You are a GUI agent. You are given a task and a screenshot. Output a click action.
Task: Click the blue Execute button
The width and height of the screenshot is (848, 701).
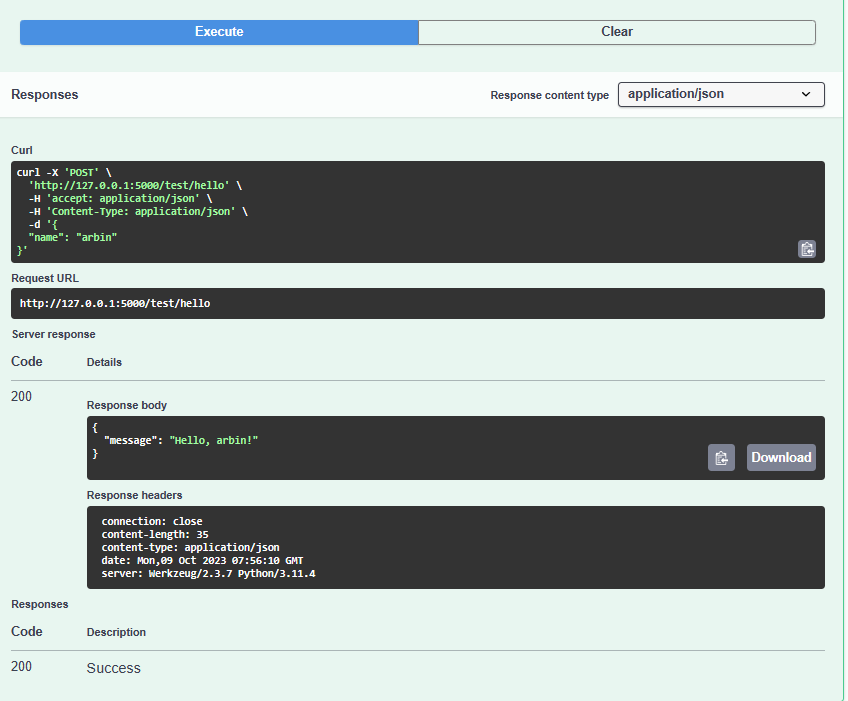[x=219, y=32]
